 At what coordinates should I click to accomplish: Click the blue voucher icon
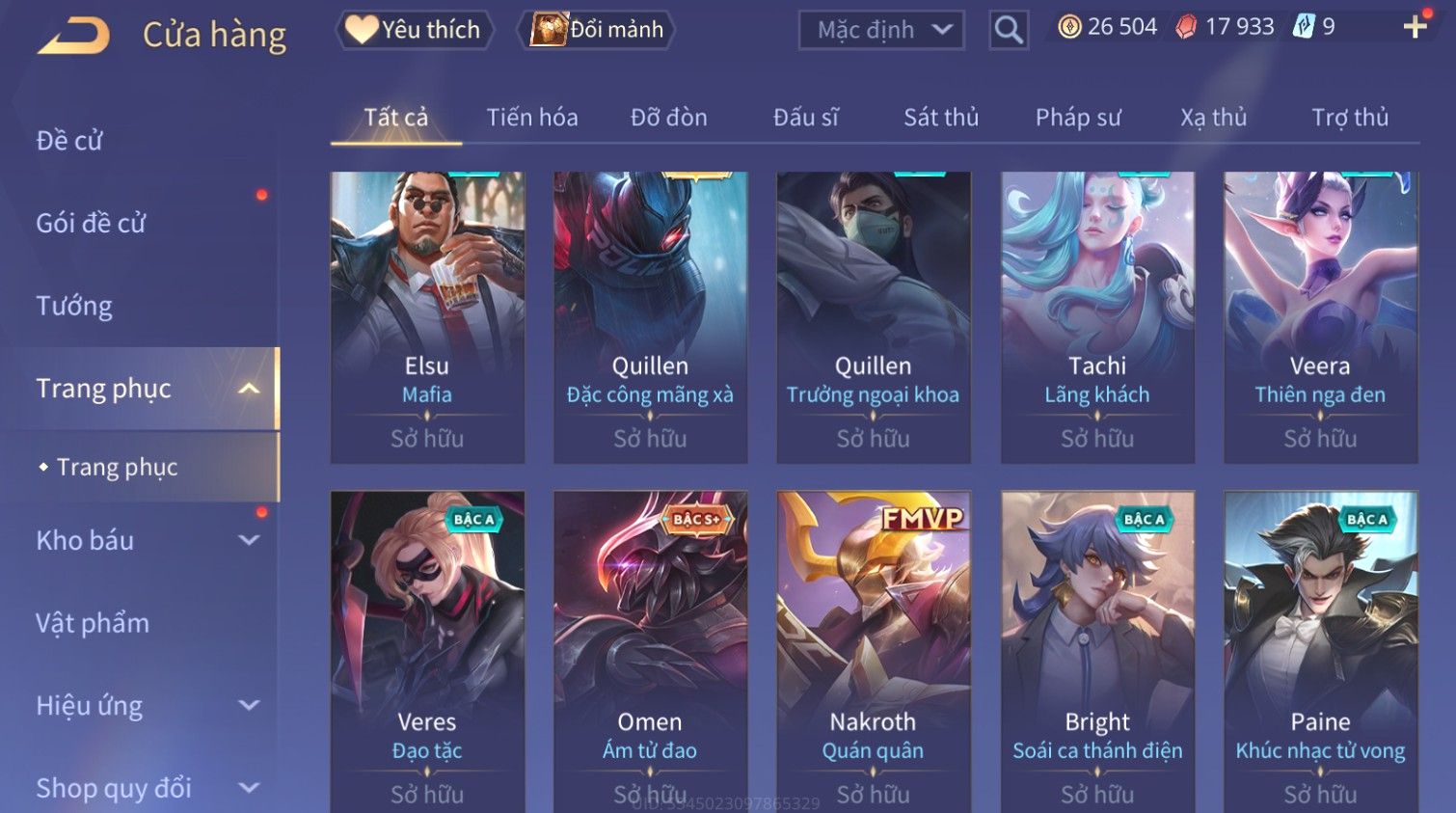[1304, 27]
